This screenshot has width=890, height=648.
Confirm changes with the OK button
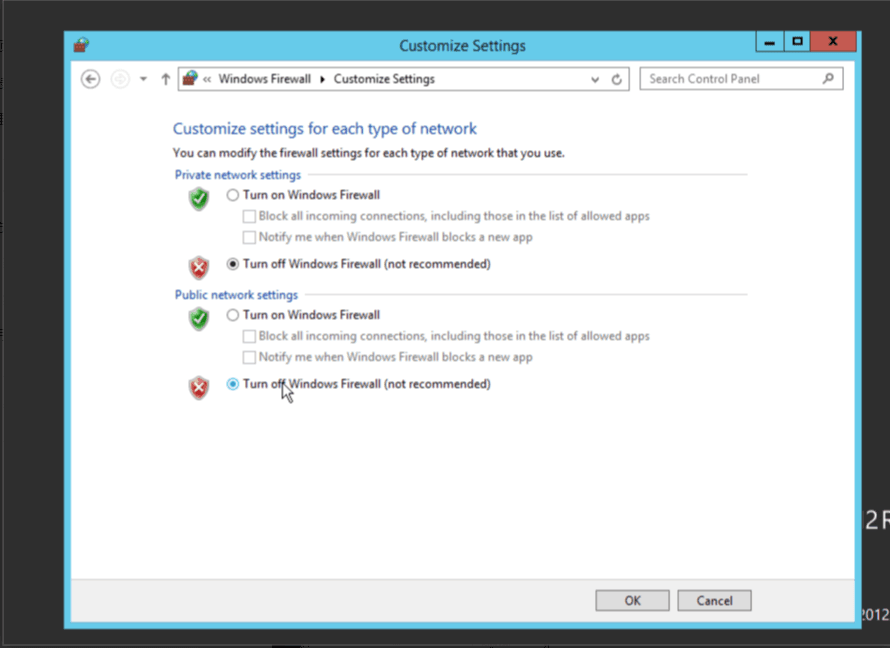(x=632, y=600)
